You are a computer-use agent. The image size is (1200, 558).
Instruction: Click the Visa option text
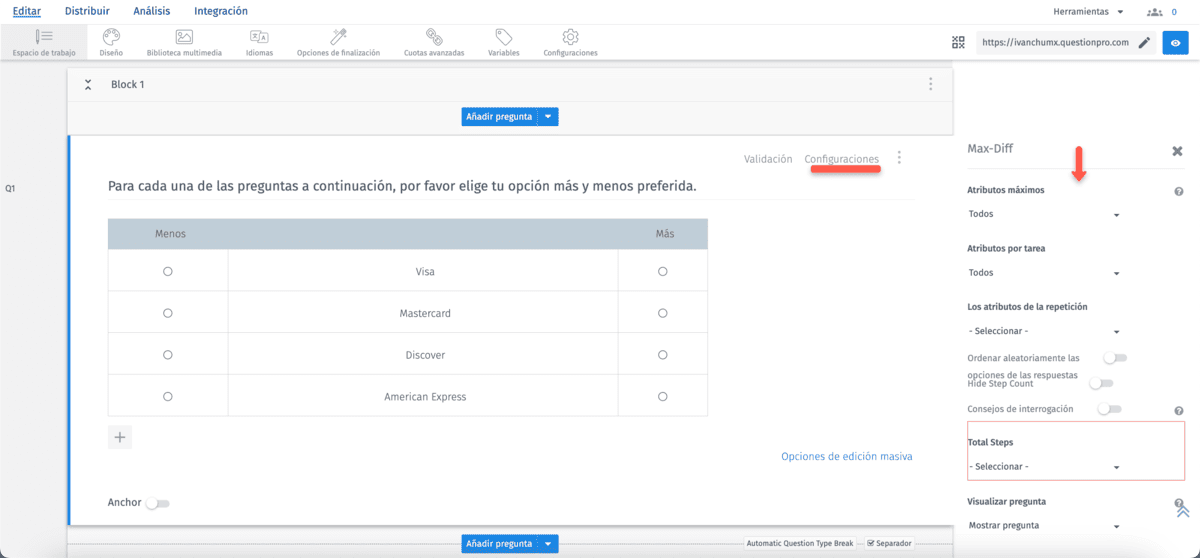pos(425,272)
